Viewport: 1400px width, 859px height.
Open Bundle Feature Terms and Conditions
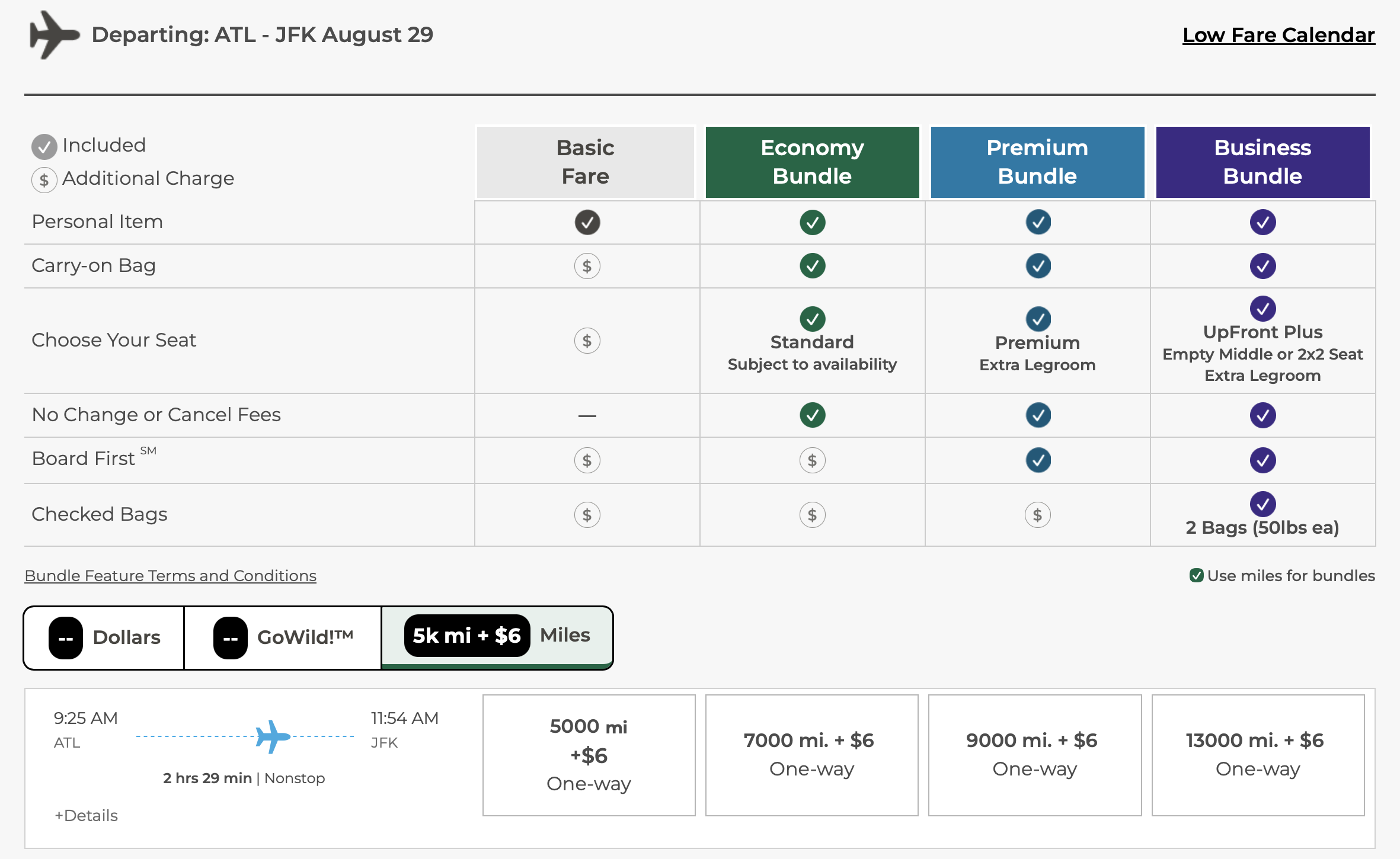coord(171,576)
